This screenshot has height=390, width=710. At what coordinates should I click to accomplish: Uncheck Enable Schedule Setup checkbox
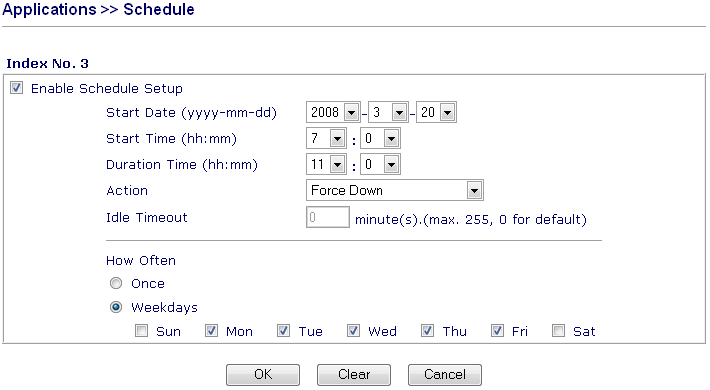pos(16,88)
